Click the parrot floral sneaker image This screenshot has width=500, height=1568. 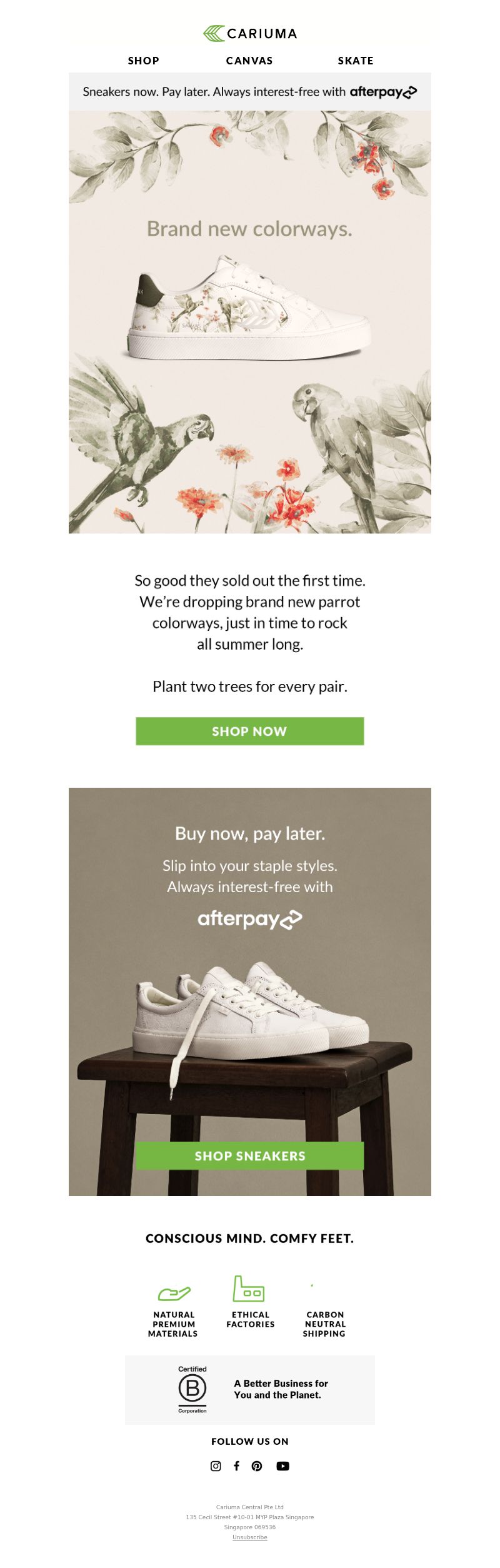(x=249, y=308)
